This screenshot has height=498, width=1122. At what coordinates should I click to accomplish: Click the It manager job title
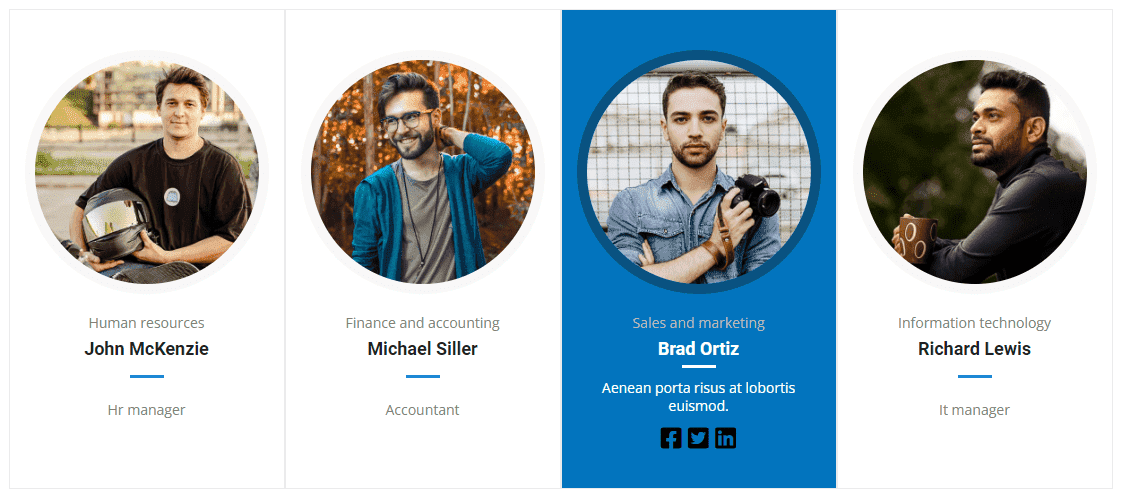pyautogui.click(x=975, y=410)
